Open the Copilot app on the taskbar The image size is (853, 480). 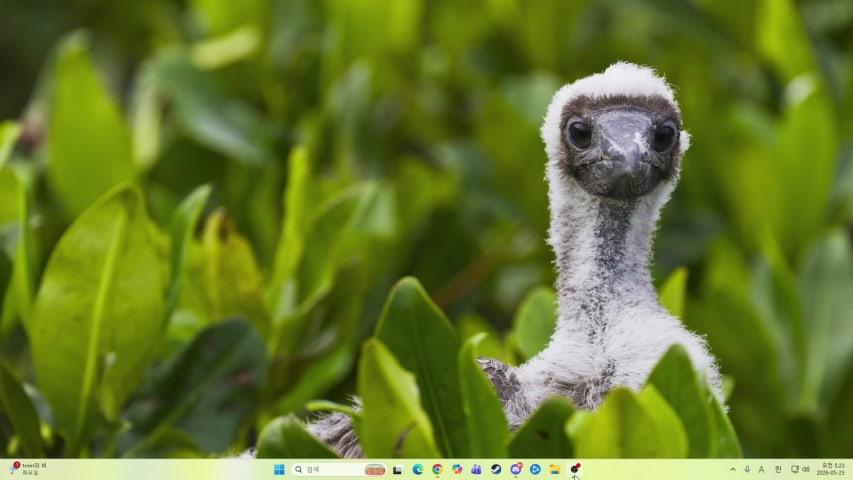pyautogui.click(x=457, y=470)
